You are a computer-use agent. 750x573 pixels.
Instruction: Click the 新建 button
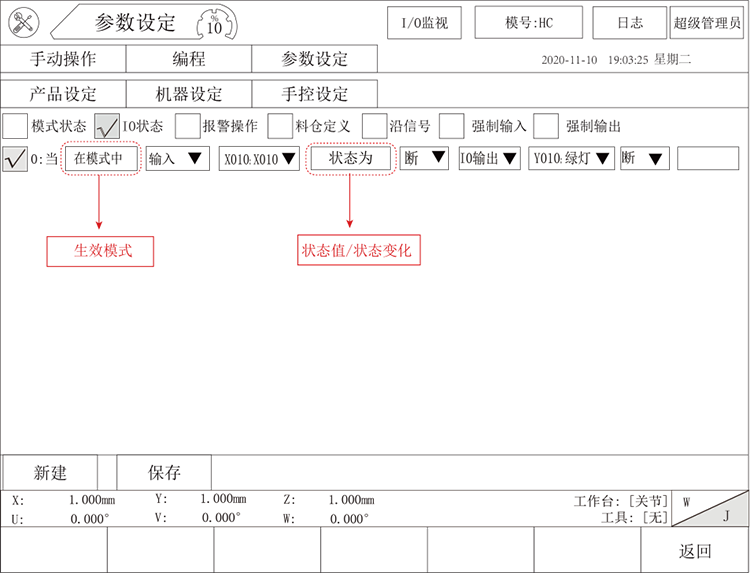click(x=49, y=472)
